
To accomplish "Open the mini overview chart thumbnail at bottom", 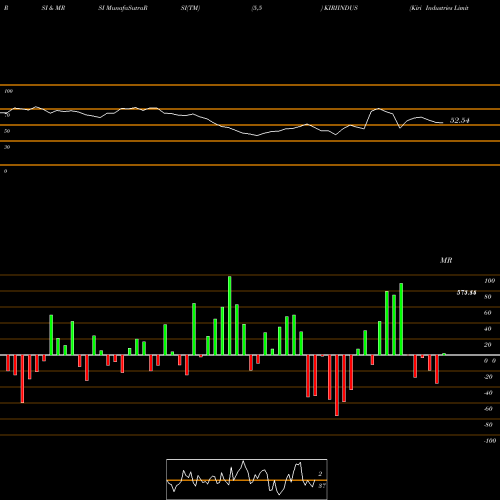I will pyautogui.click(x=247, y=479).
